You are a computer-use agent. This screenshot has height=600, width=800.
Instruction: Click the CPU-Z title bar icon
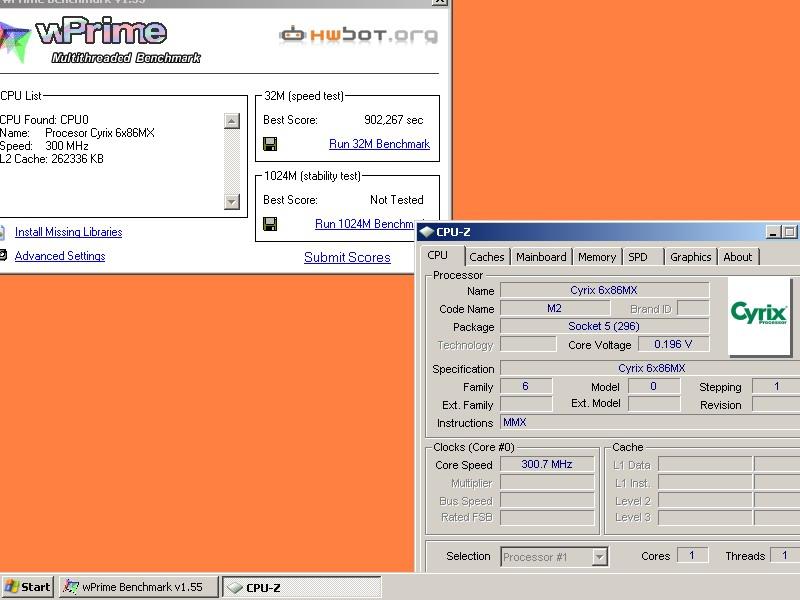point(427,232)
